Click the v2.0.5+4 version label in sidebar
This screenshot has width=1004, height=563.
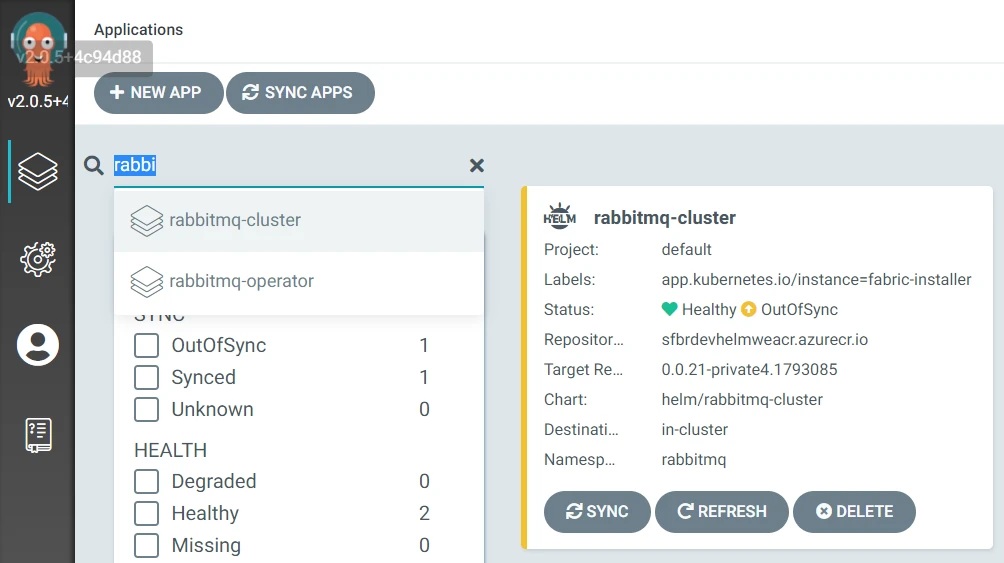point(38,101)
